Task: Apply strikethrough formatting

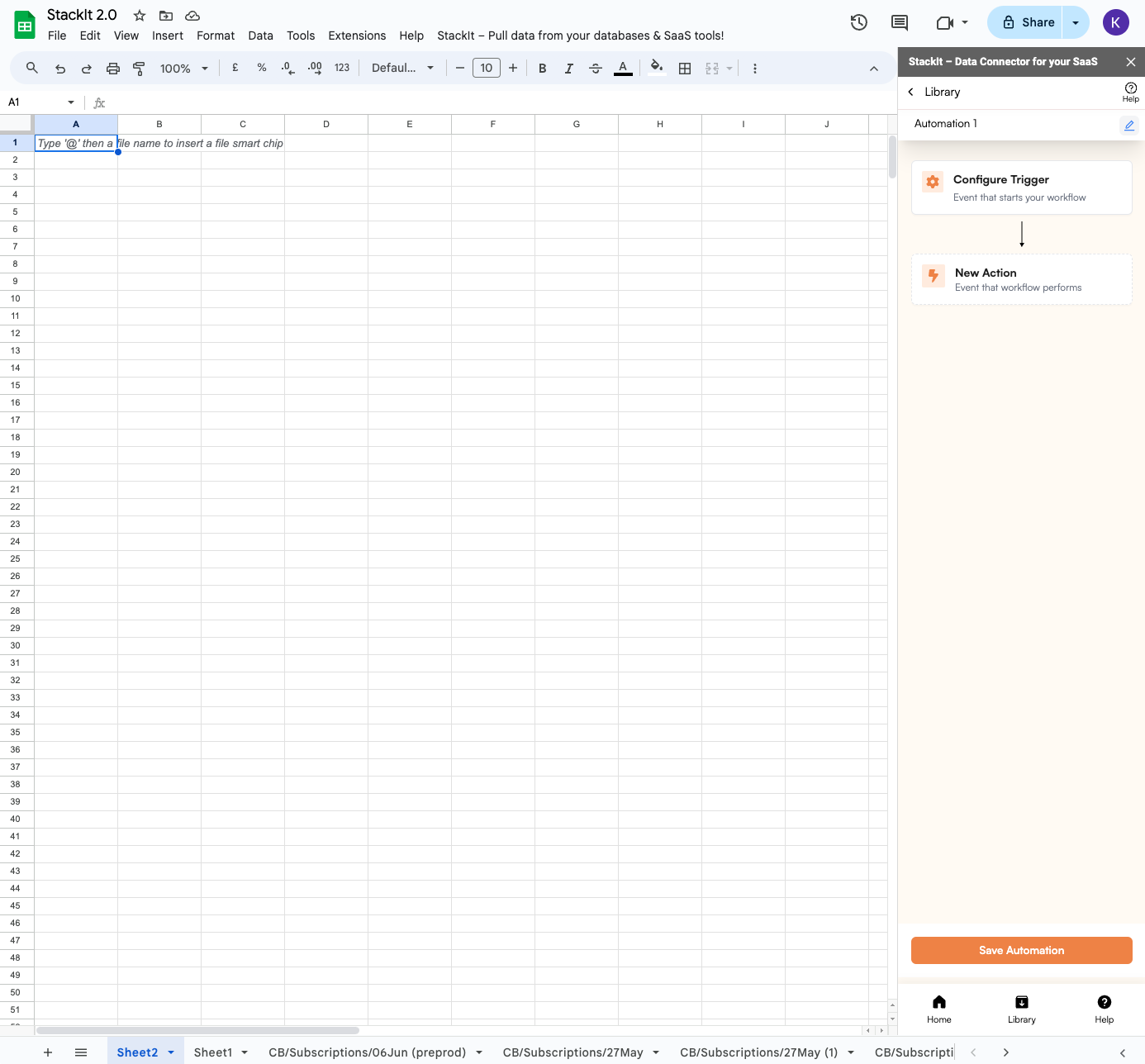Action: [x=596, y=69]
